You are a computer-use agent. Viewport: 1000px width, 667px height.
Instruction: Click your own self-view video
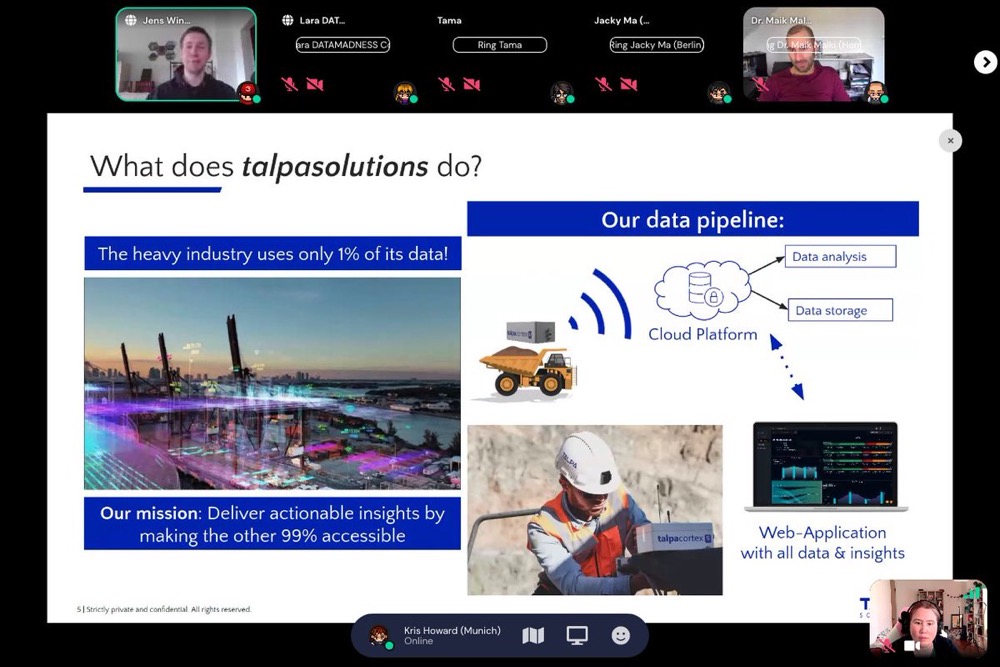[x=928, y=619]
